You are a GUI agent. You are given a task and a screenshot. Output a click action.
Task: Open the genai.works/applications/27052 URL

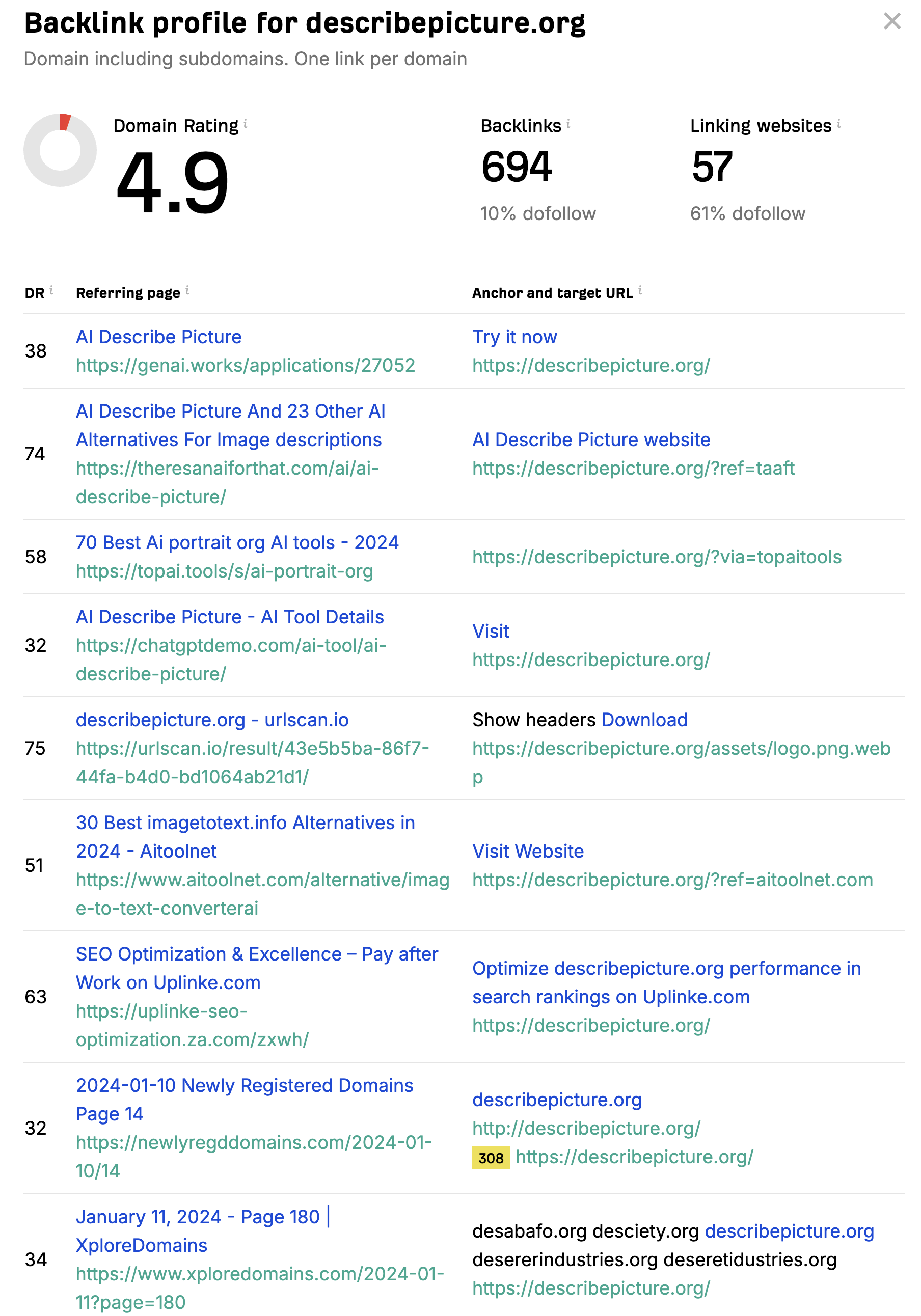point(246,365)
